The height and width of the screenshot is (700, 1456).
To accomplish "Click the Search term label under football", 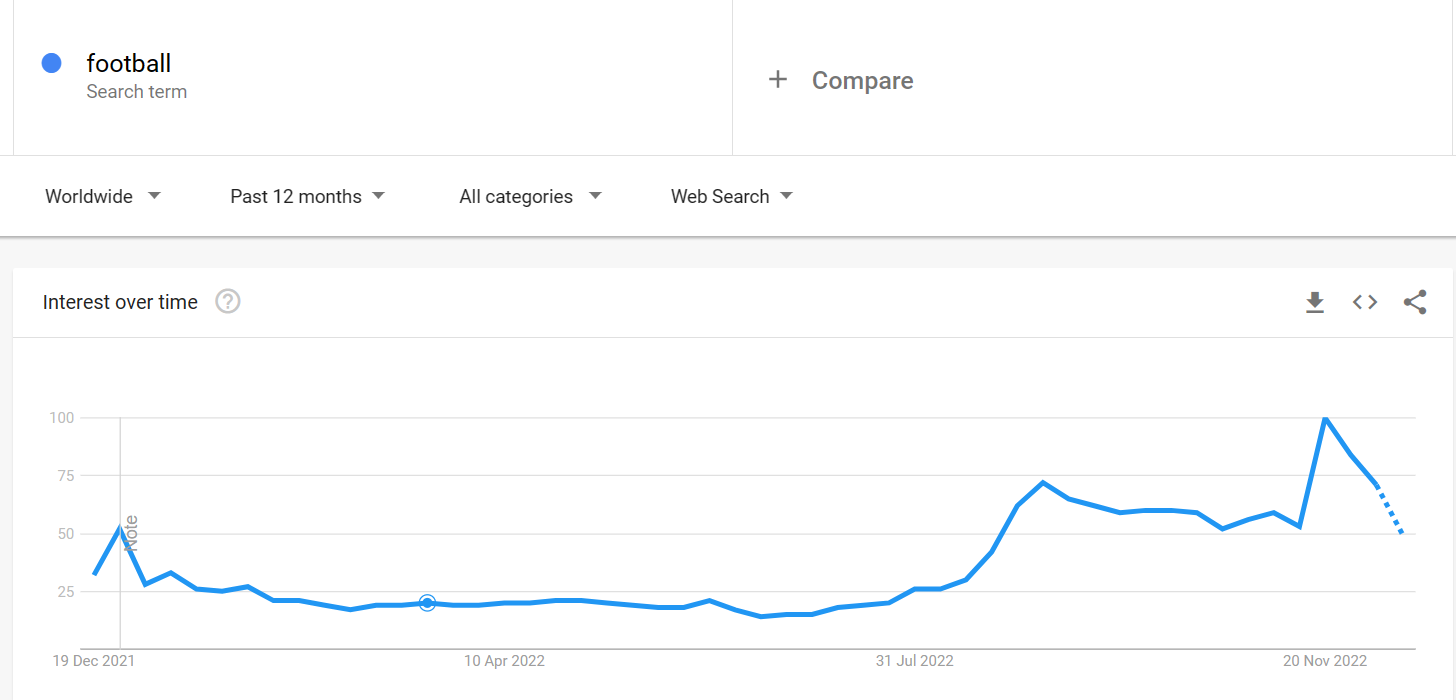I will tap(137, 92).
